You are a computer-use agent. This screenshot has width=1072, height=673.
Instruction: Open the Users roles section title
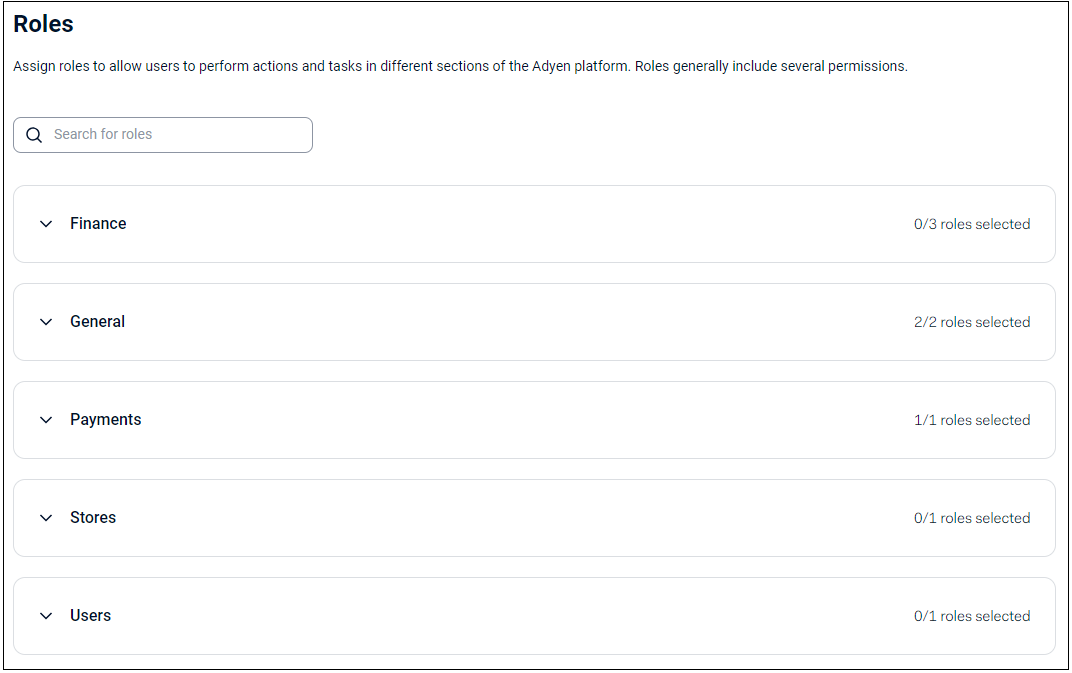90,616
